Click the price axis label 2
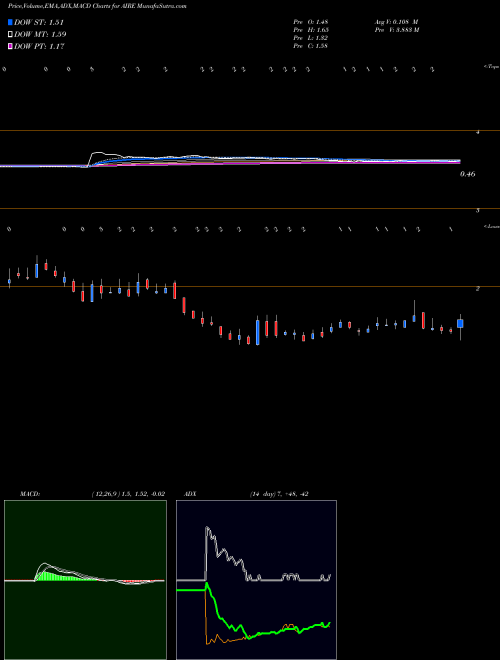The width and height of the screenshot is (500, 660). (x=478, y=288)
